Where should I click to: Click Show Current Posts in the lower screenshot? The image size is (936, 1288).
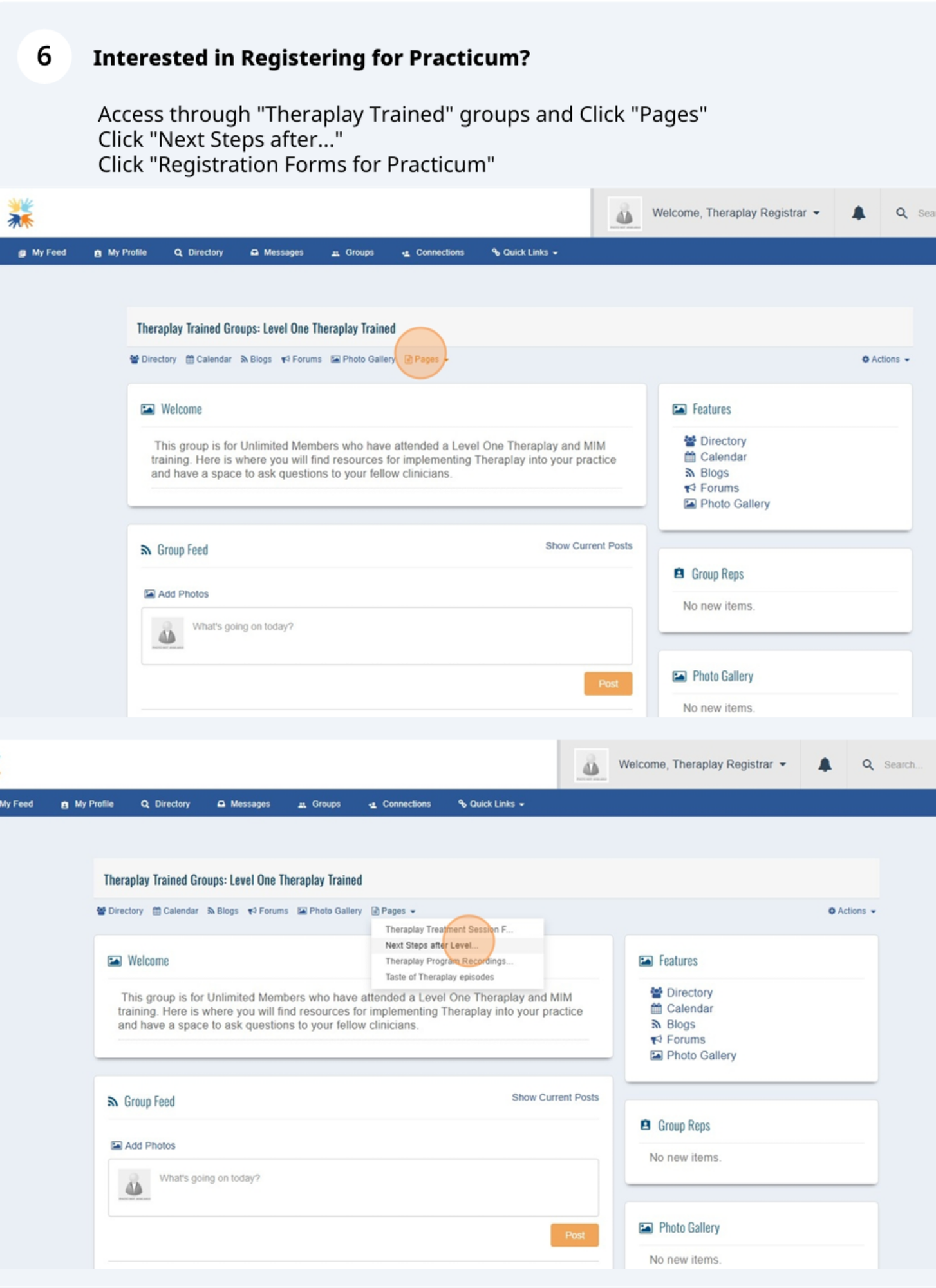(x=555, y=1097)
